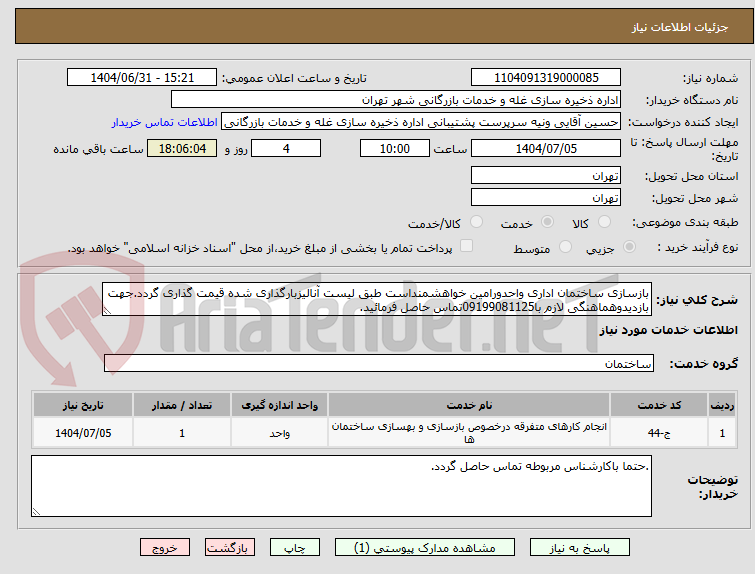
Task: Click the buyer notes text area
Action: pyautogui.click(x=341, y=486)
